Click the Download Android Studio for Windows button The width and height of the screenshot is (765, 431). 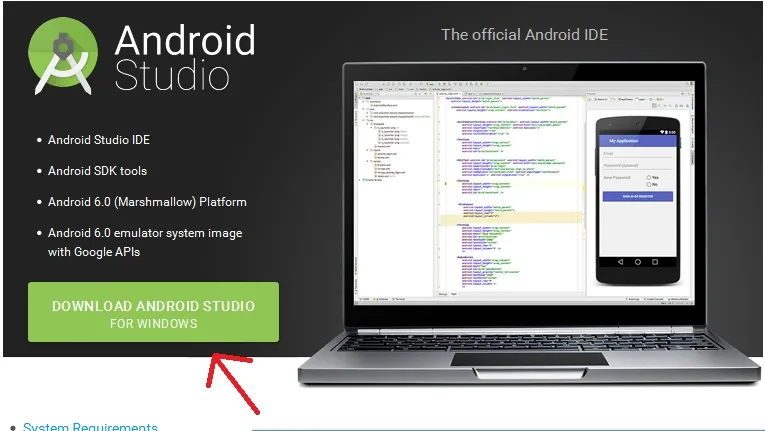(153, 312)
